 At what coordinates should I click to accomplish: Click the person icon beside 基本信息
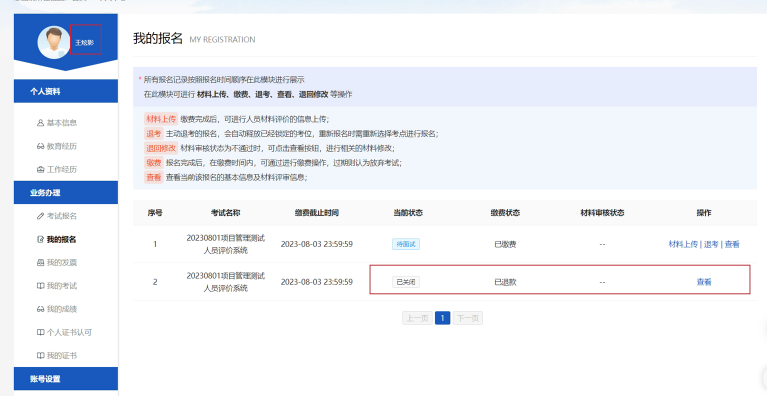[x=41, y=123]
